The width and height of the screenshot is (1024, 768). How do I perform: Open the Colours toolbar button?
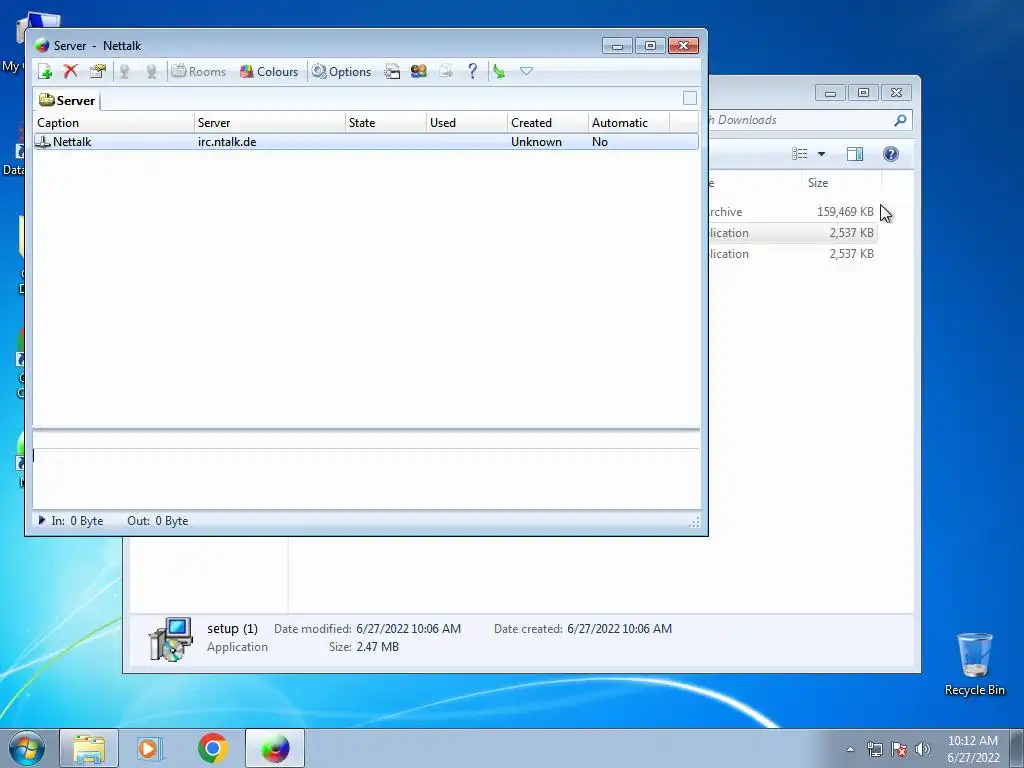point(269,72)
